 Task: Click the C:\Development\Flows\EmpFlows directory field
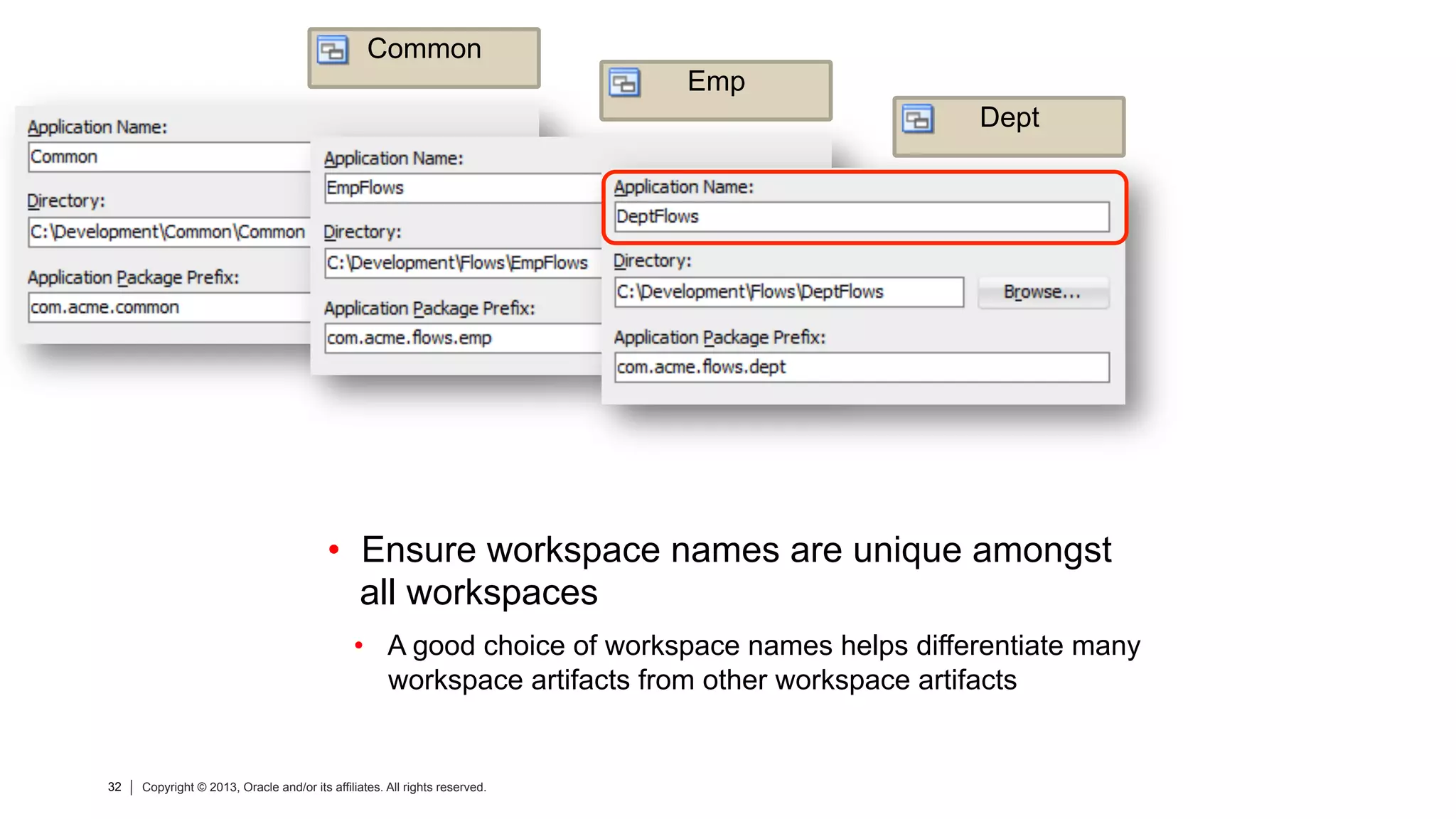coord(464,263)
